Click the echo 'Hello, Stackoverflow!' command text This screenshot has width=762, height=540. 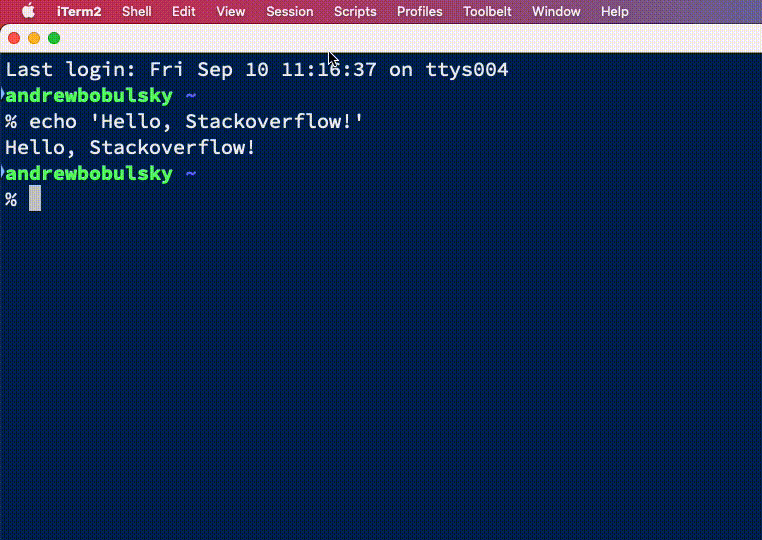[x=196, y=122]
